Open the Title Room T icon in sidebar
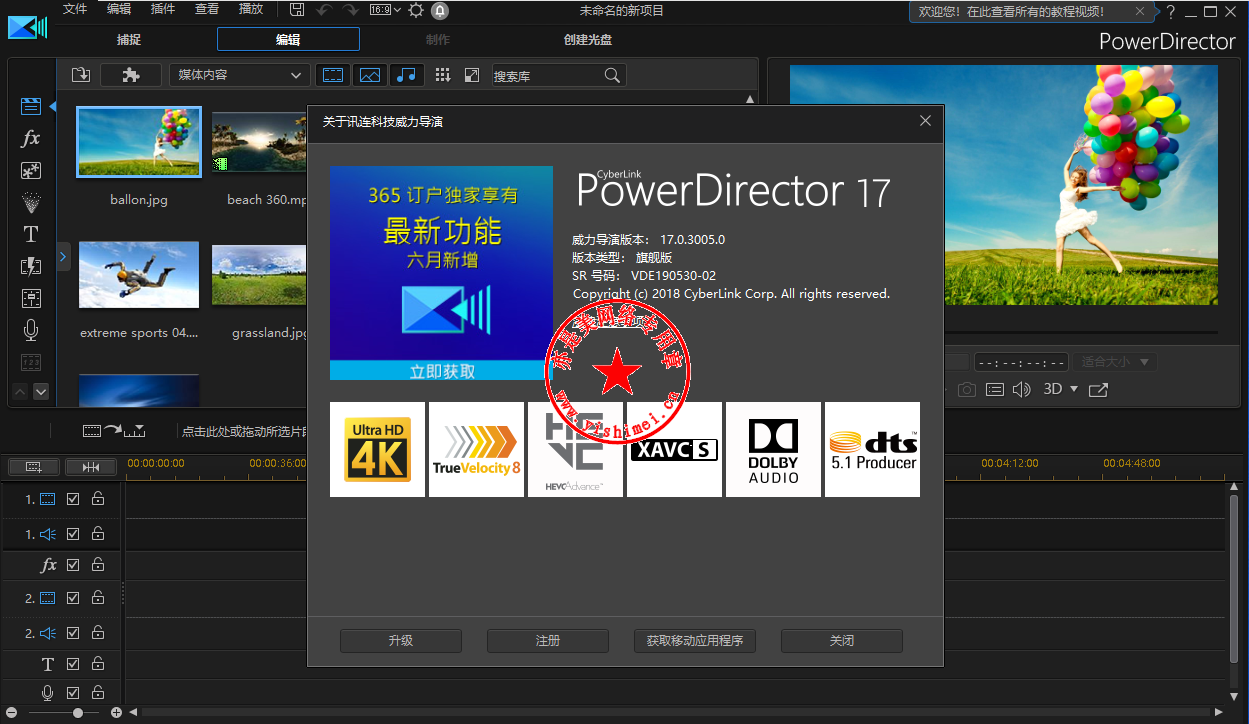Image resolution: width=1249 pixels, height=724 pixels. (x=31, y=234)
